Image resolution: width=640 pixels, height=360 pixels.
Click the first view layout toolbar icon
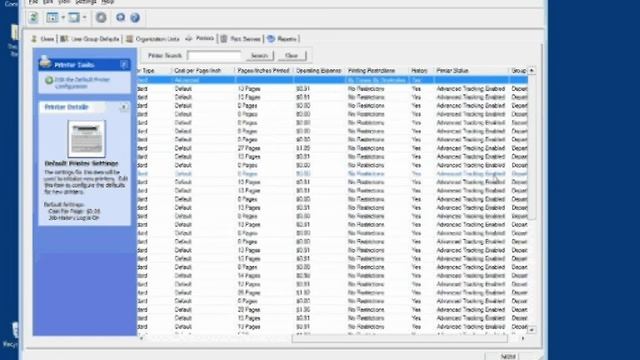click(52, 18)
